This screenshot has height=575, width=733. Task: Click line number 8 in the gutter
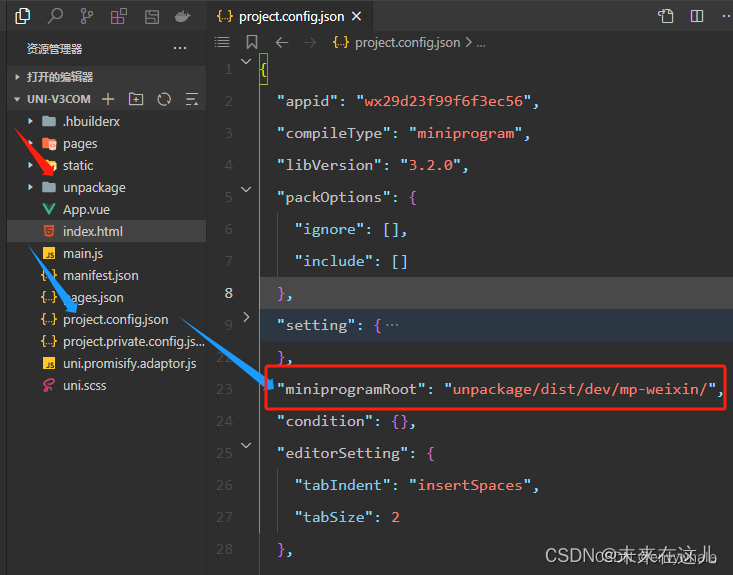229,293
